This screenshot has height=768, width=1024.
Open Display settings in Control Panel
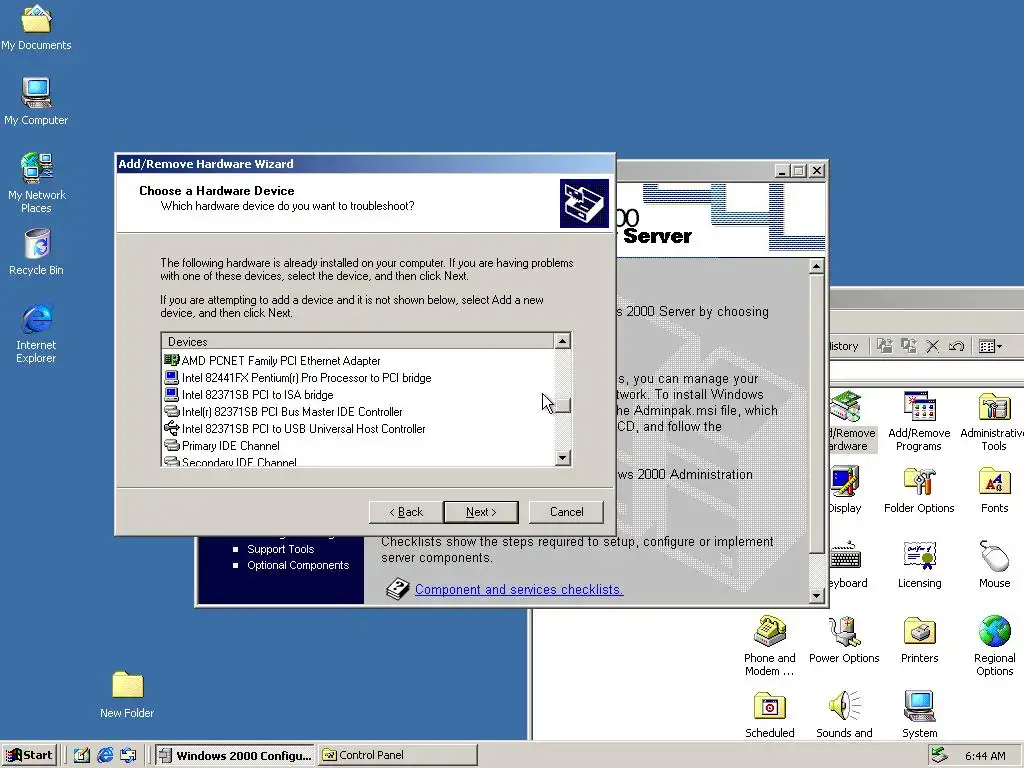845,490
